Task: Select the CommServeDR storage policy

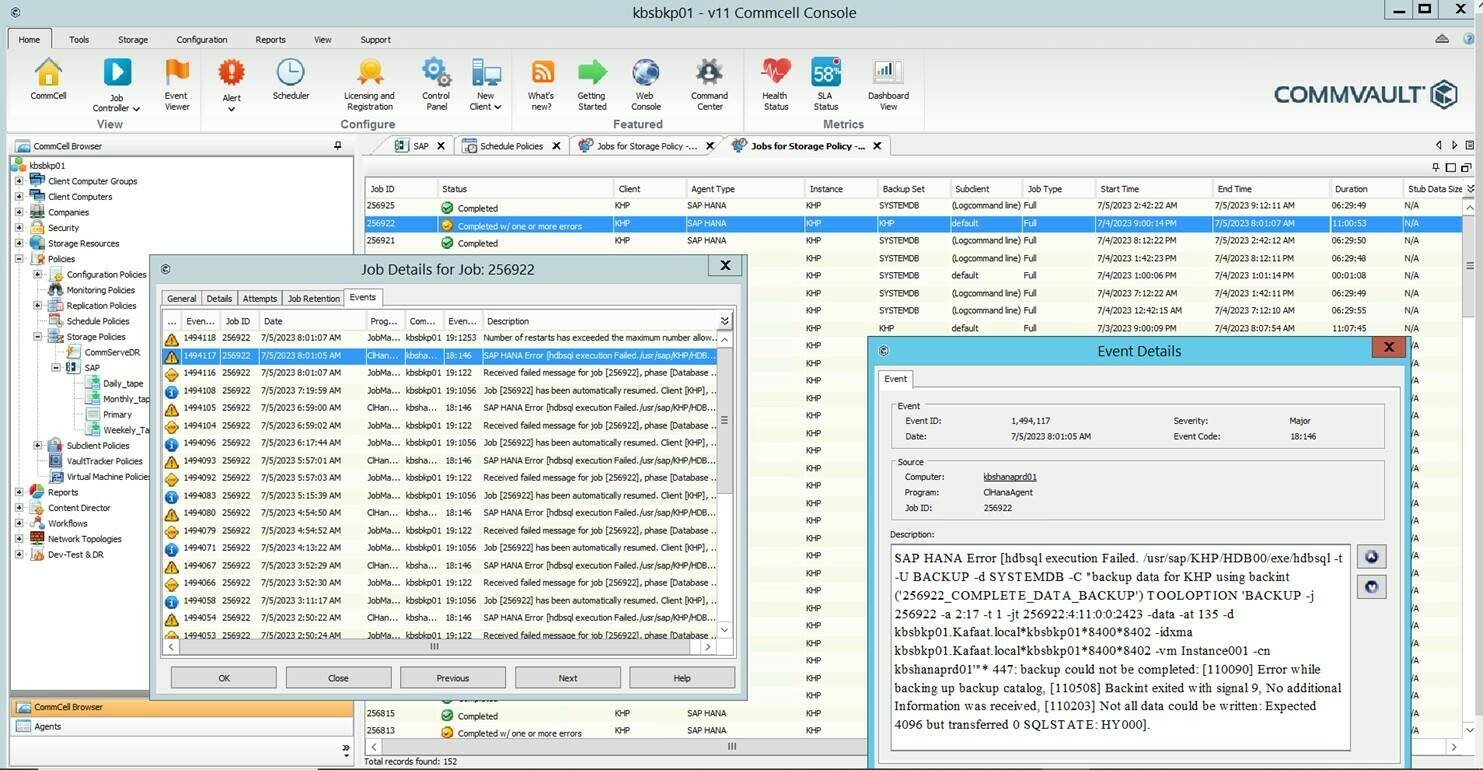Action: (112, 352)
